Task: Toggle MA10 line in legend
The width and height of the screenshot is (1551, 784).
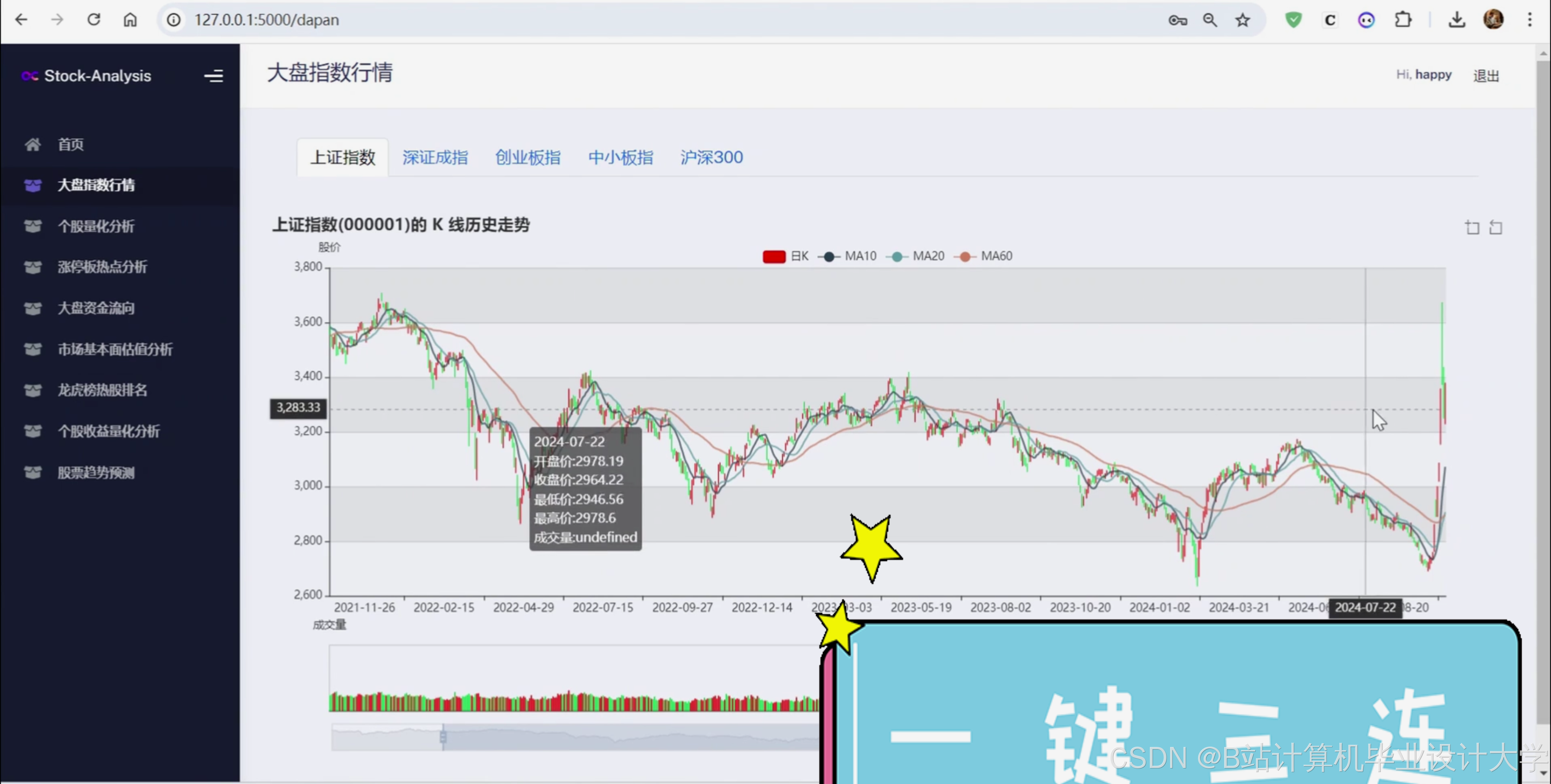Action: (849, 257)
